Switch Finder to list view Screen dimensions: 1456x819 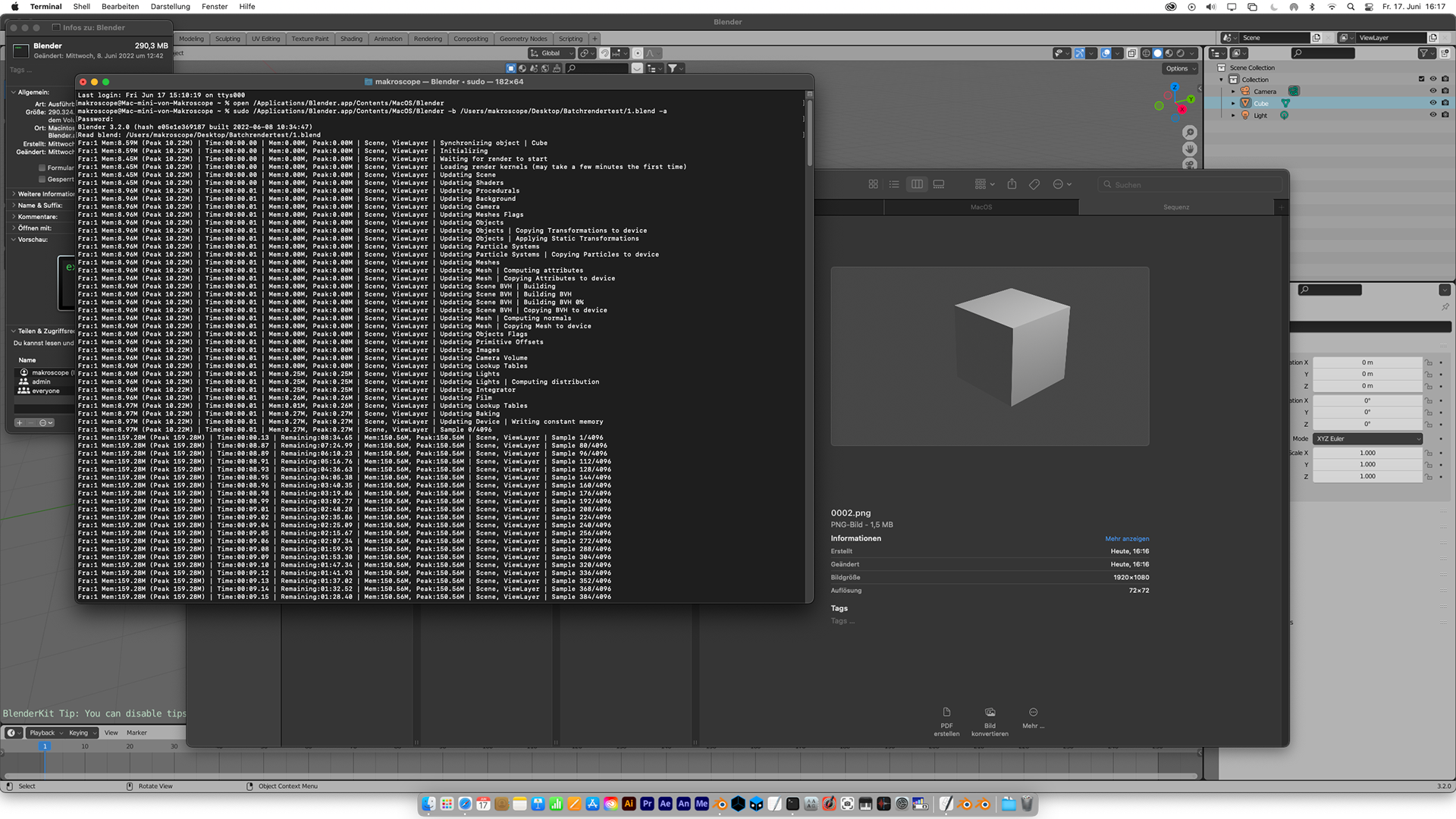pyautogui.click(x=895, y=184)
